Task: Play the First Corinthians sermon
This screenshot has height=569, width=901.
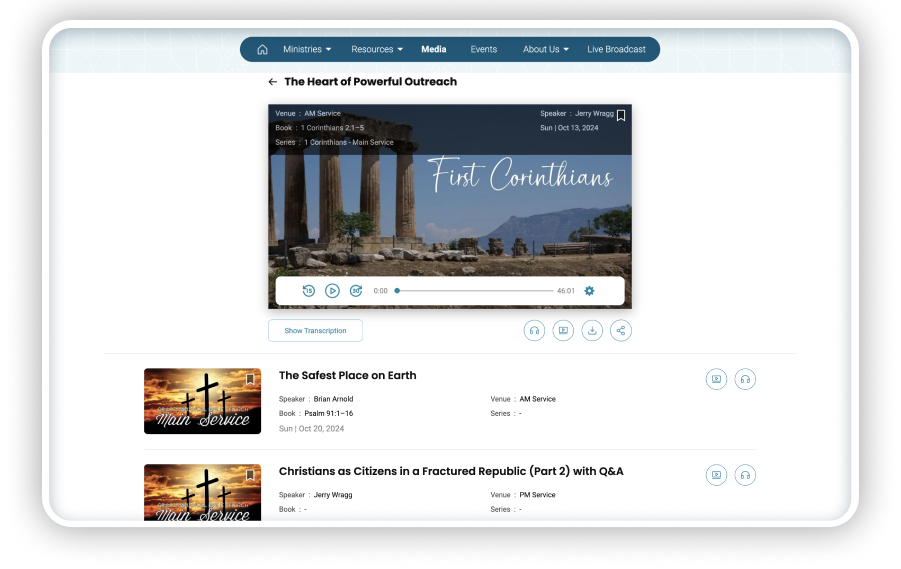Action: coord(332,291)
